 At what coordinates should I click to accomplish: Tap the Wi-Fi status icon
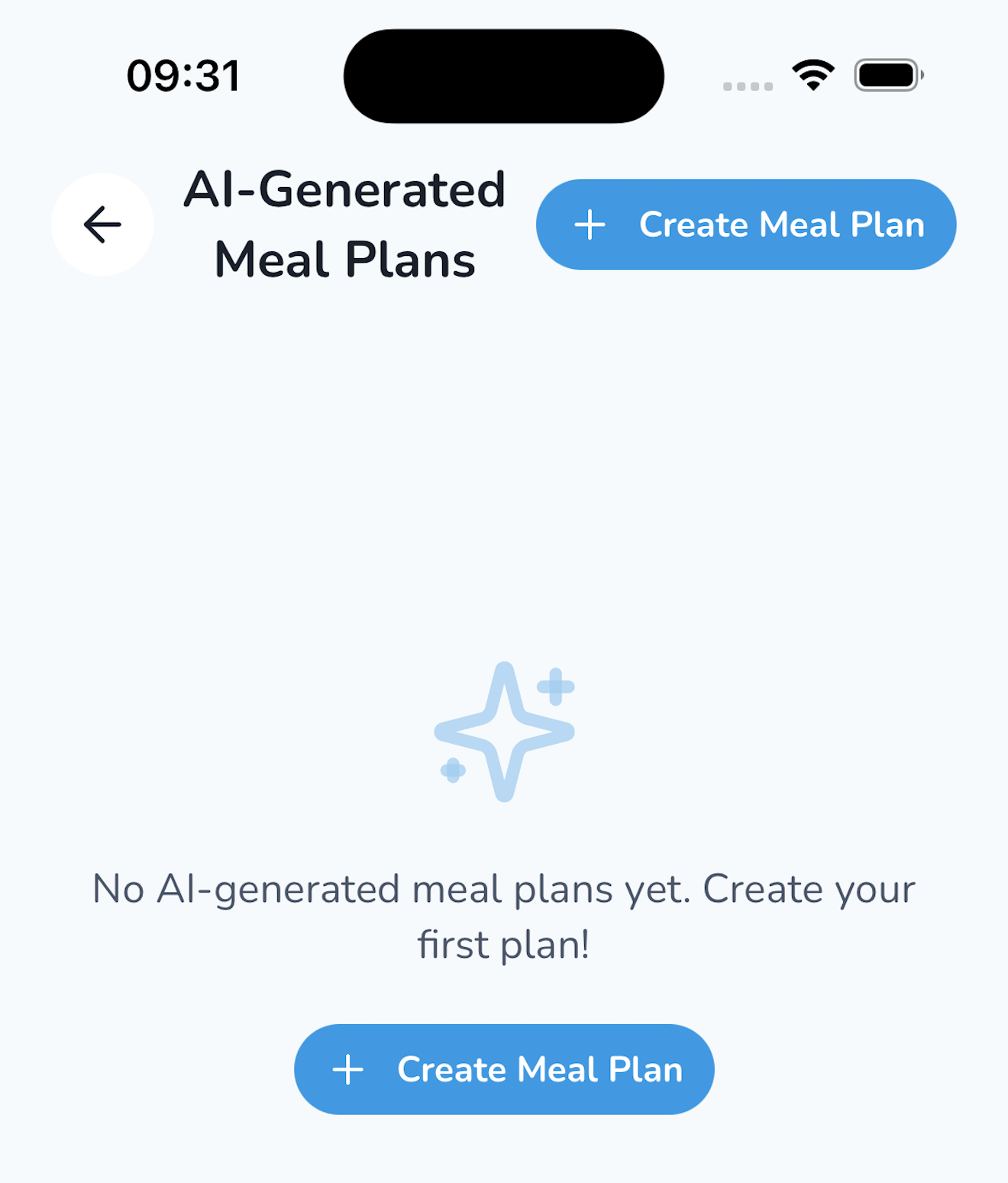pyautogui.click(x=813, y=75)
